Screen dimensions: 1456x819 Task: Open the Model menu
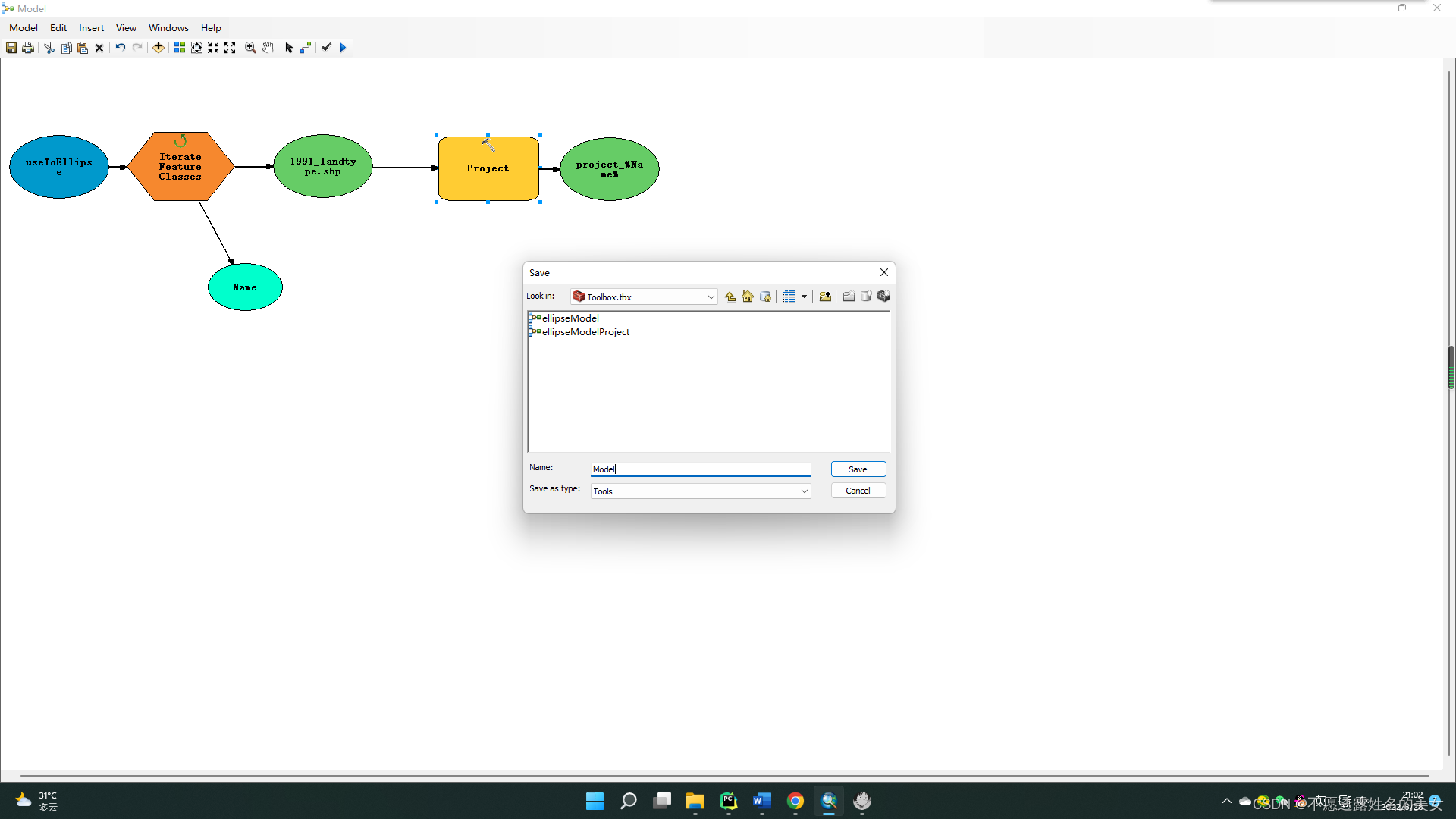[23, 27]
